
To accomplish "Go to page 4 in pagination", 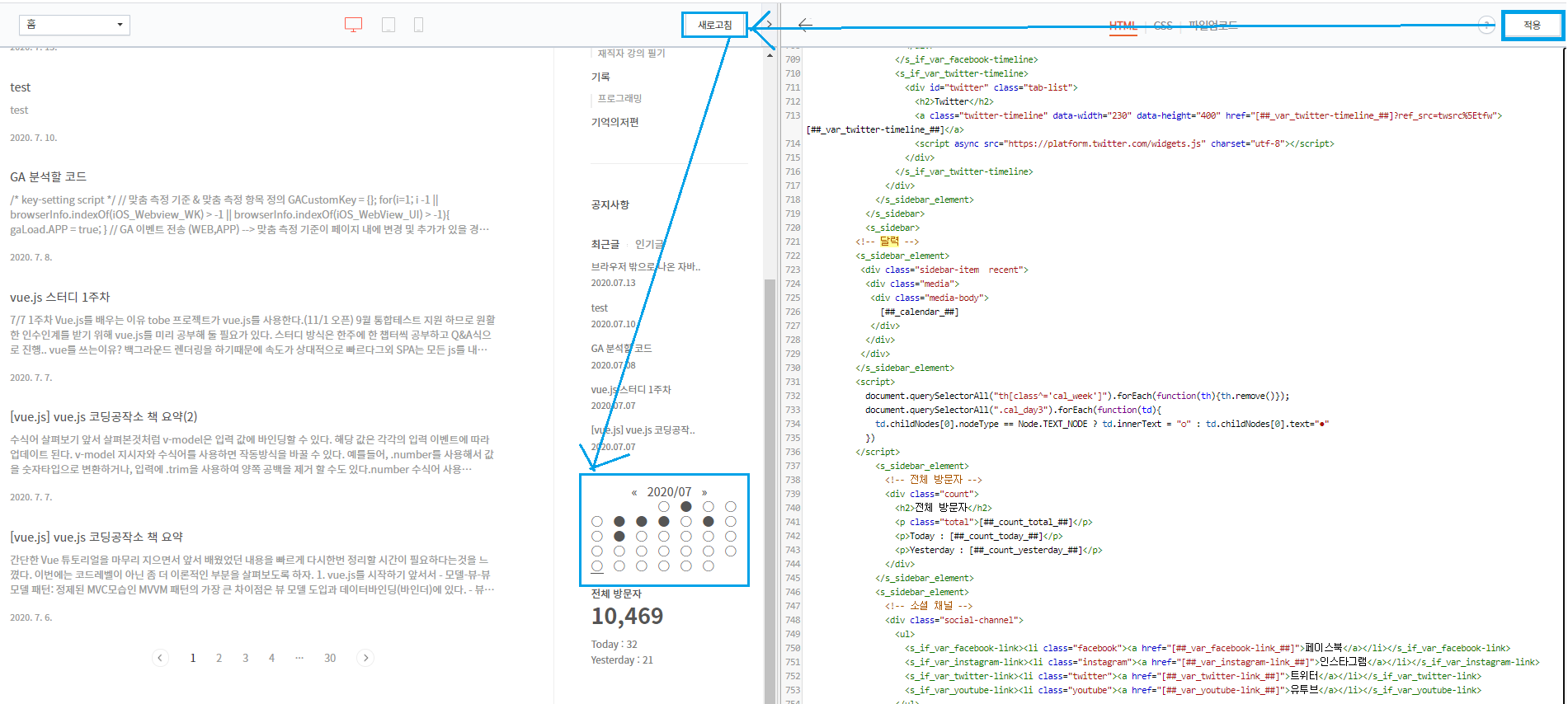I will coord(271,658).
